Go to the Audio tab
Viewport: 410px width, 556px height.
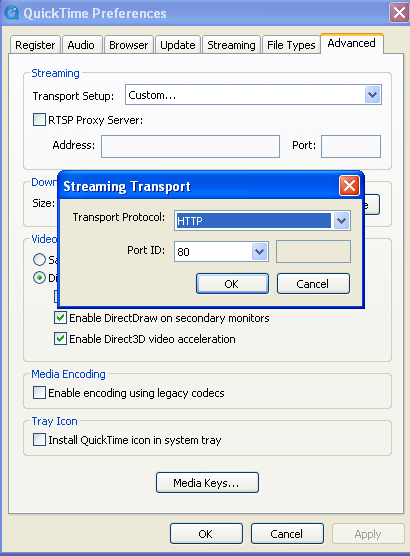[81, 45]
